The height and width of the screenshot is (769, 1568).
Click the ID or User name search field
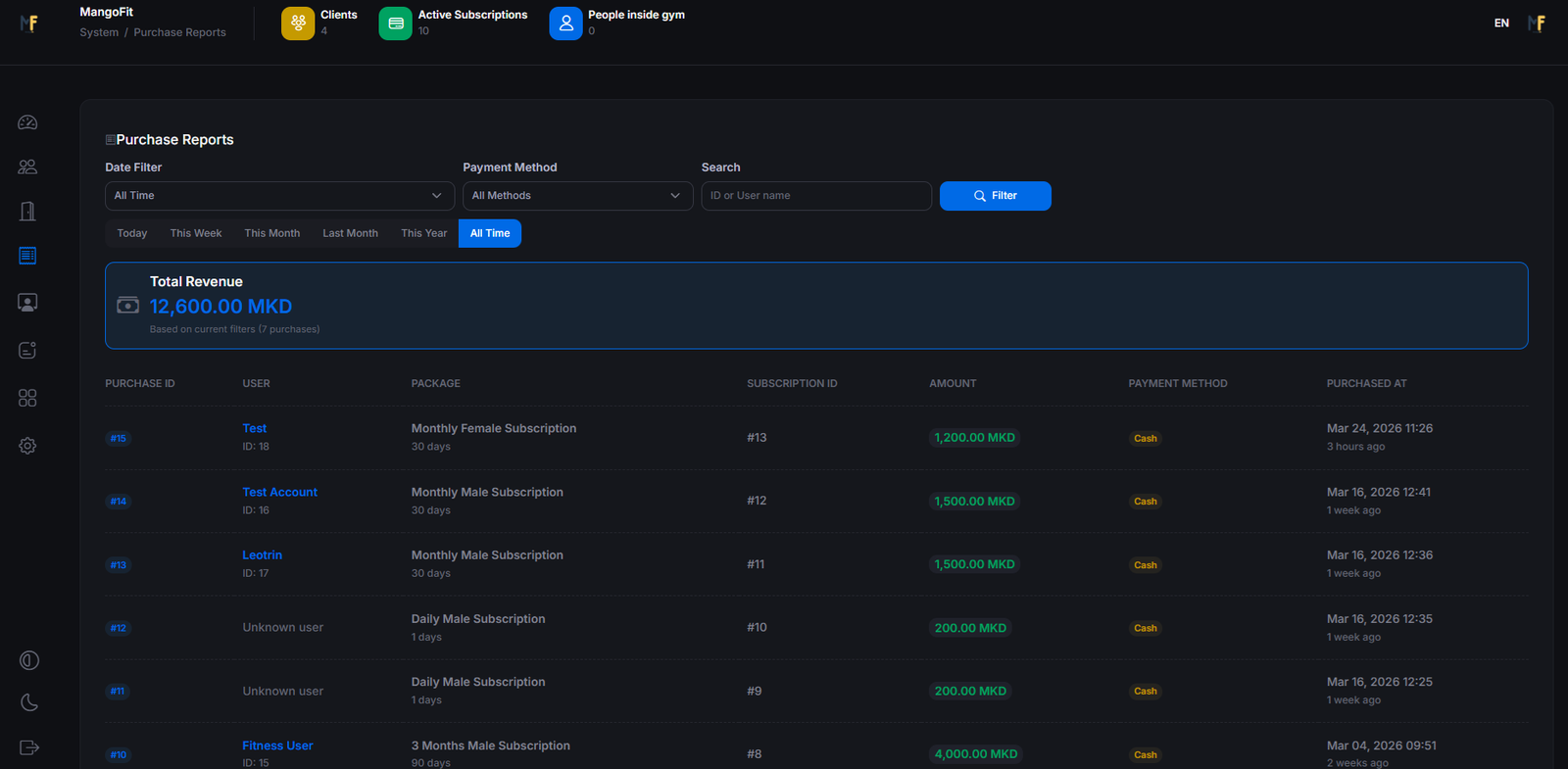(x=816, y=196)
